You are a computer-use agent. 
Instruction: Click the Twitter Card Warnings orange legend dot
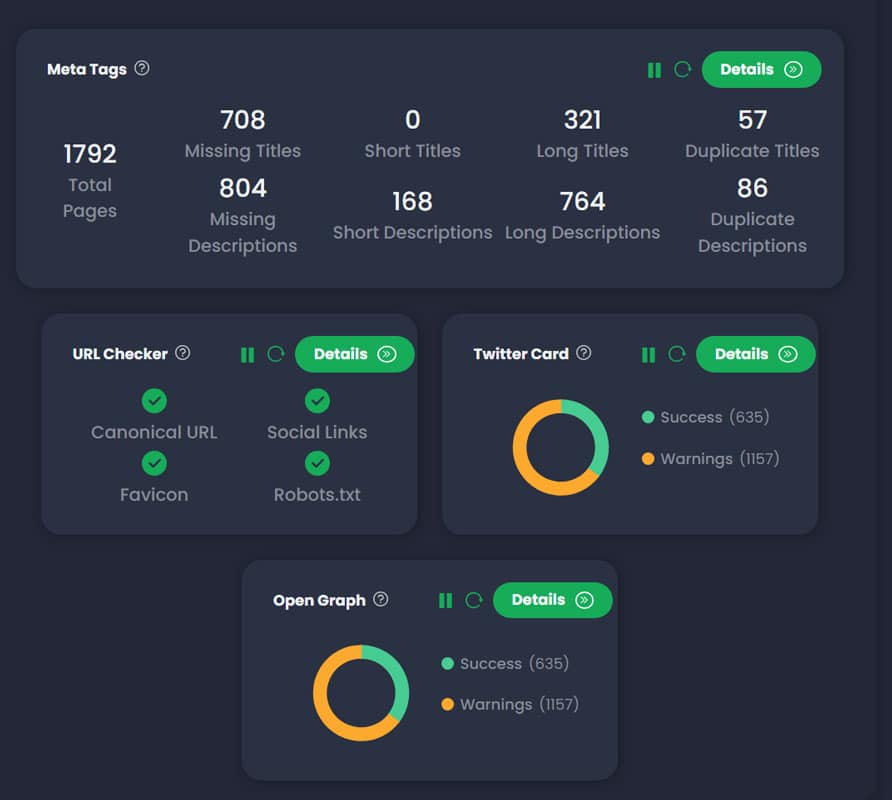coord(648,459)
